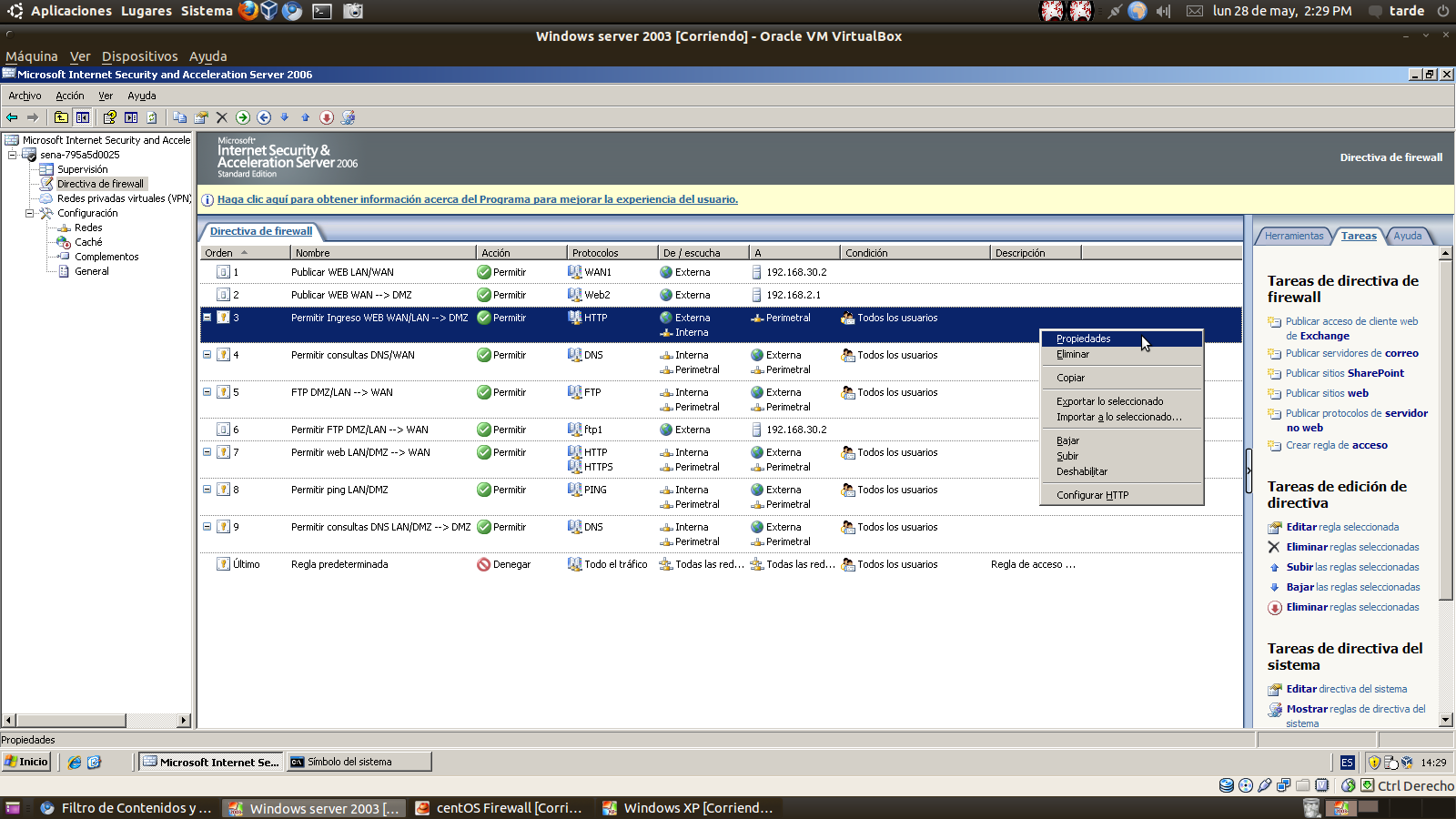Open VirtualBox Dispositivos menu
The height and width of the screenshot is (819, 1456).
coord(139,56)
